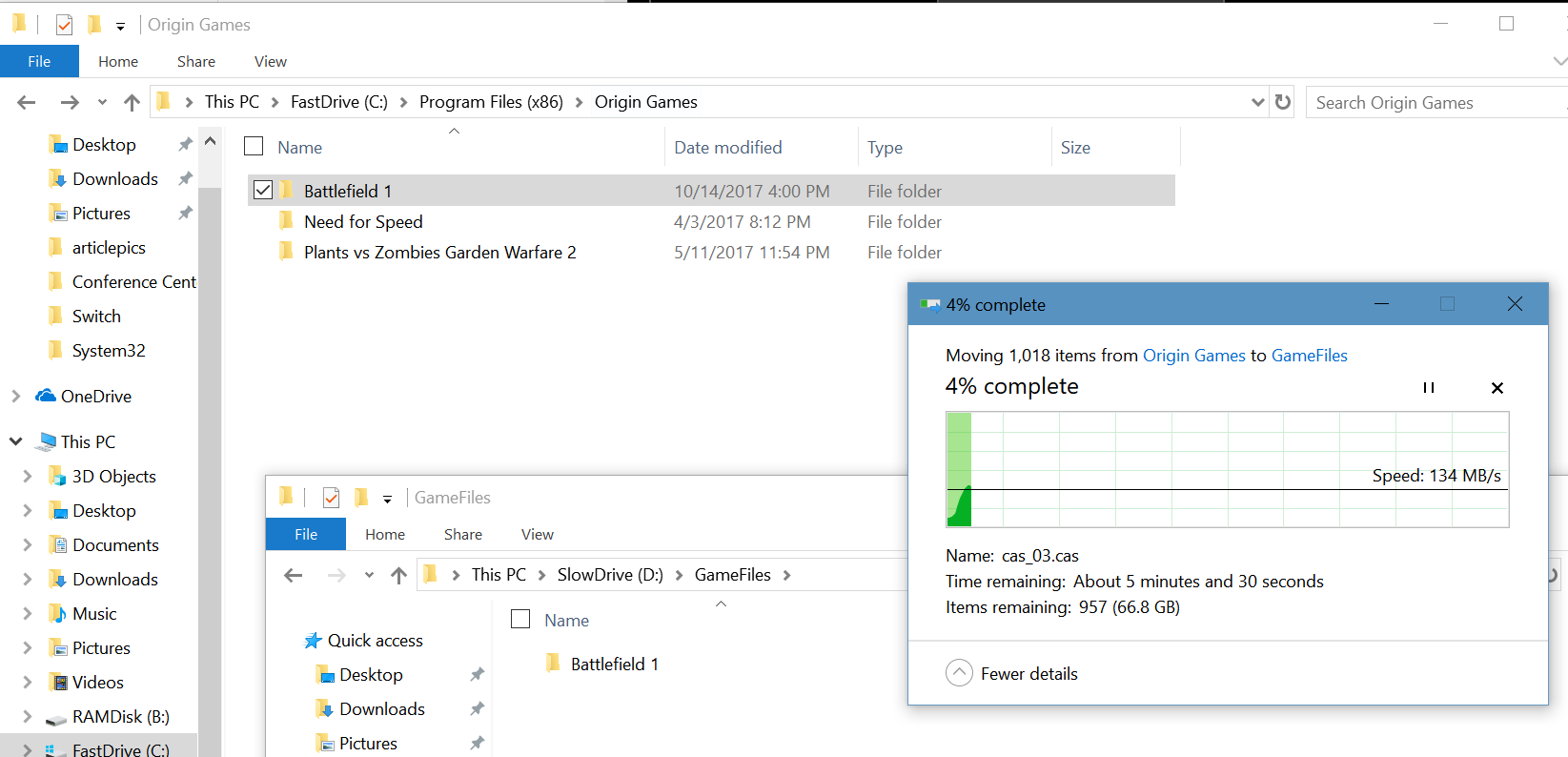Open quick access toolbar dropdown in GameFiles
1568x757 pixels.
pyautogui.click(x=387, y=499)
